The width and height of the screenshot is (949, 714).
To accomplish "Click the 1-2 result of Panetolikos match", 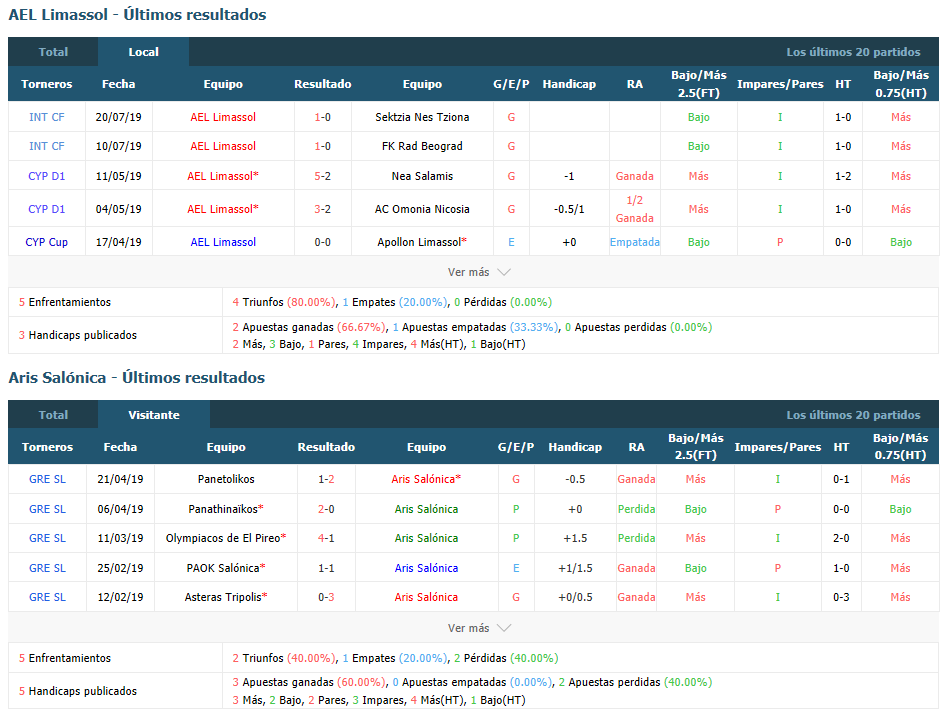I will click(x=326, y=479).
